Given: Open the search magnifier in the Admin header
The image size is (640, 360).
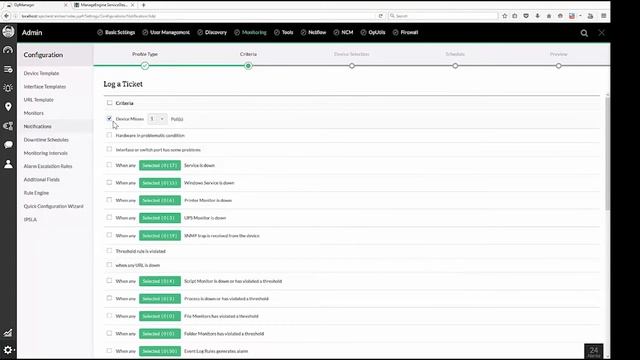Looking at the screenshot, I should point(584,33).
